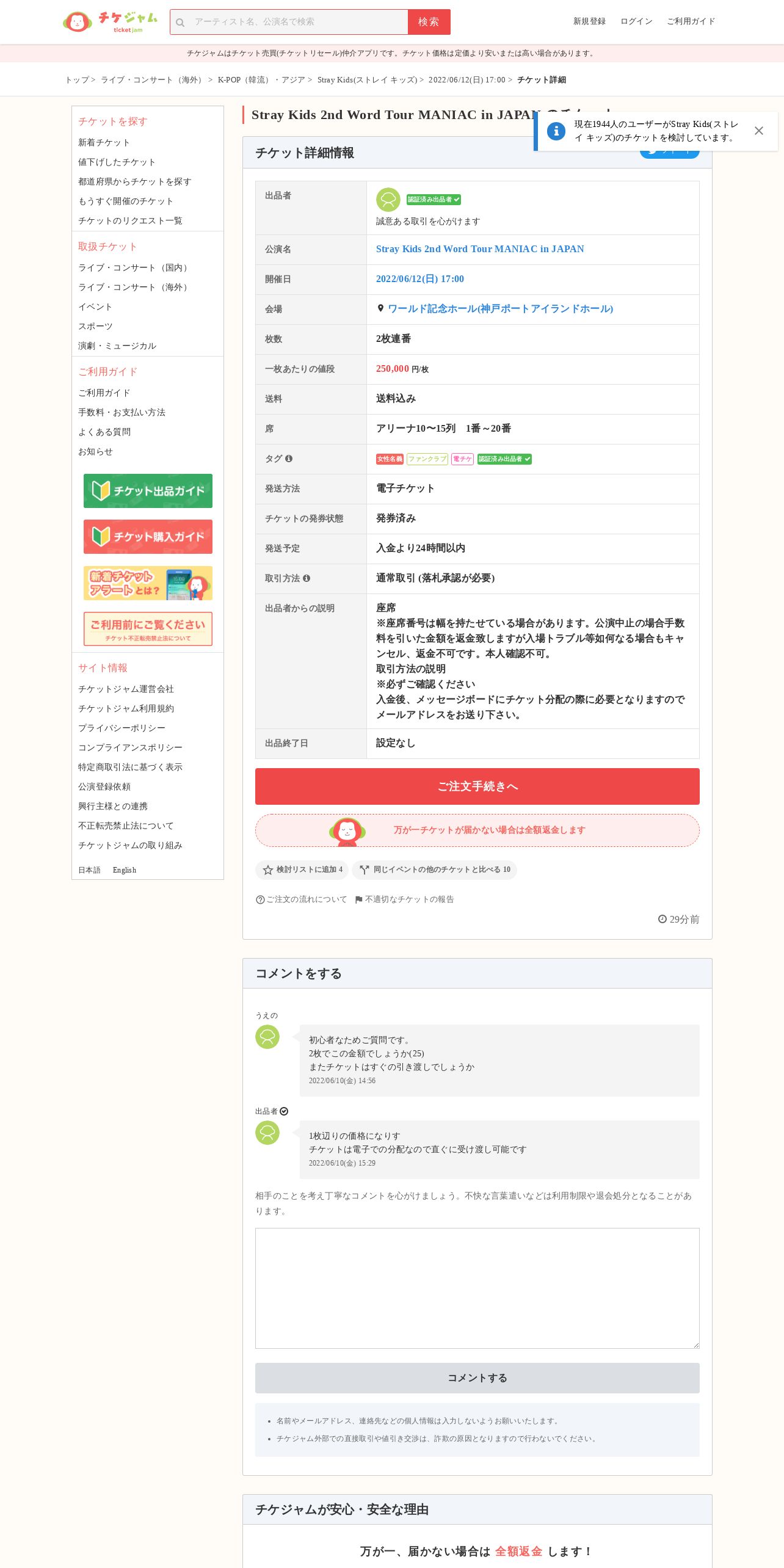Open ご利用前にご覧ください banner
Screen dimensions: 784x1568
[x=148, y=629]
